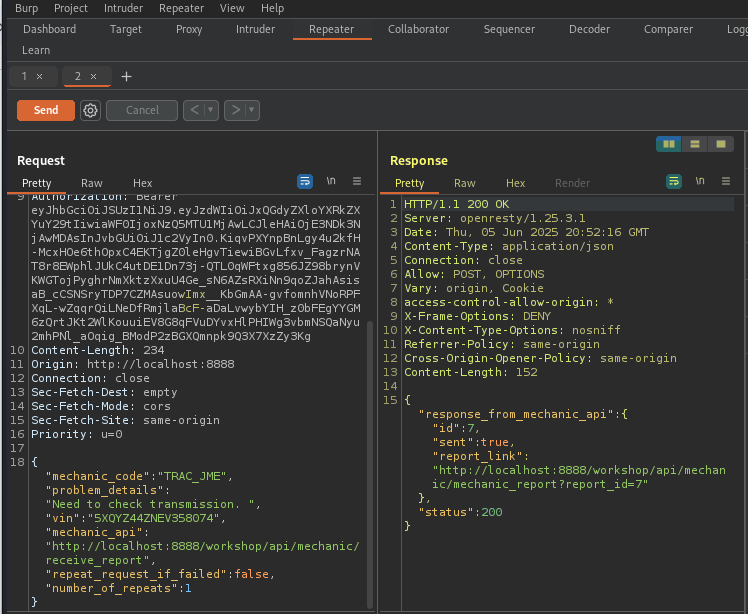Switch to the Intruder tool tab

(255, 29)
